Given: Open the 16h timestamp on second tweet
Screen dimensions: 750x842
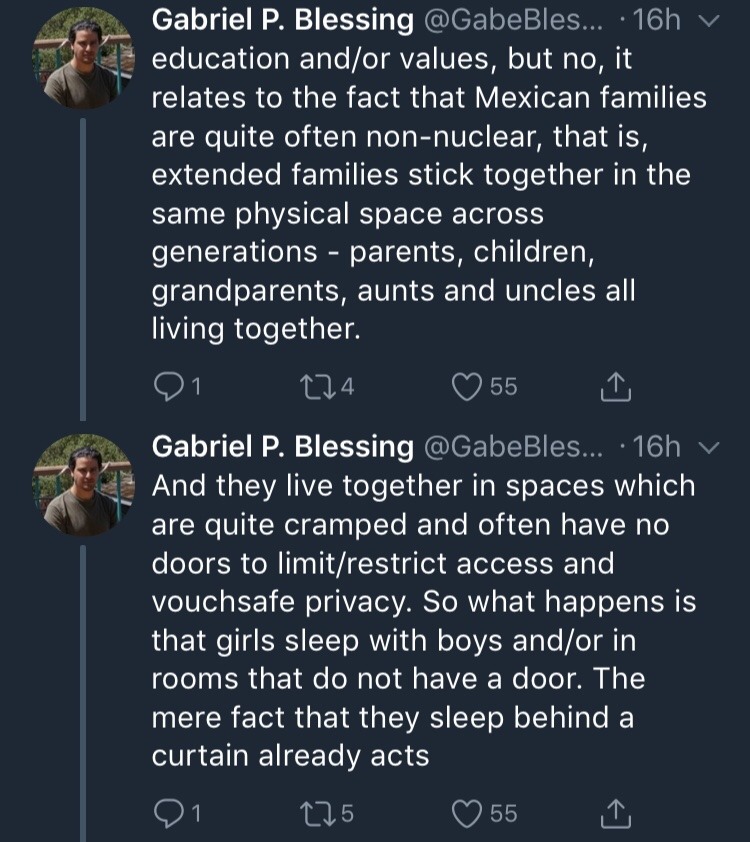Looking at the screenshot, I should 658,447.
